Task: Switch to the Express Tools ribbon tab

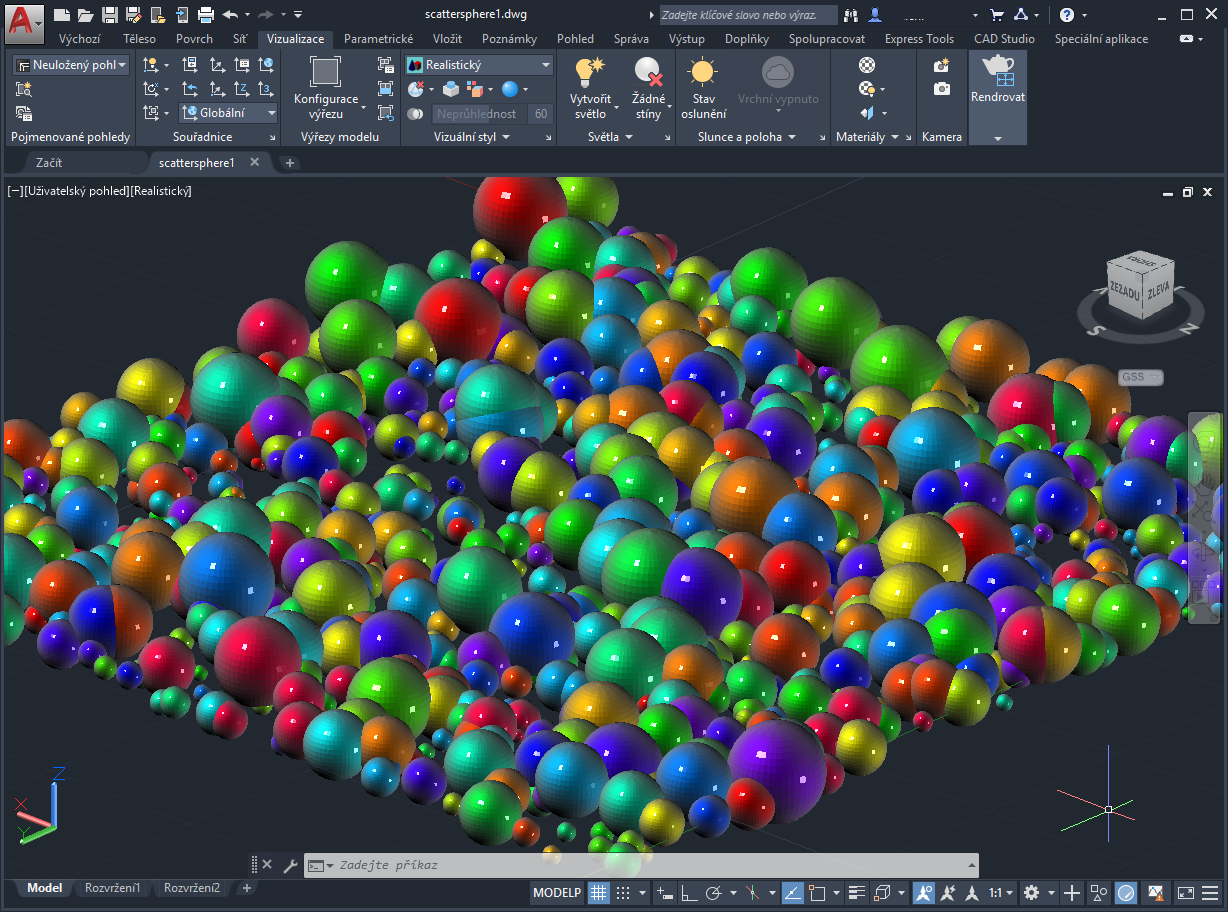Action: click(x=919, y=39)
